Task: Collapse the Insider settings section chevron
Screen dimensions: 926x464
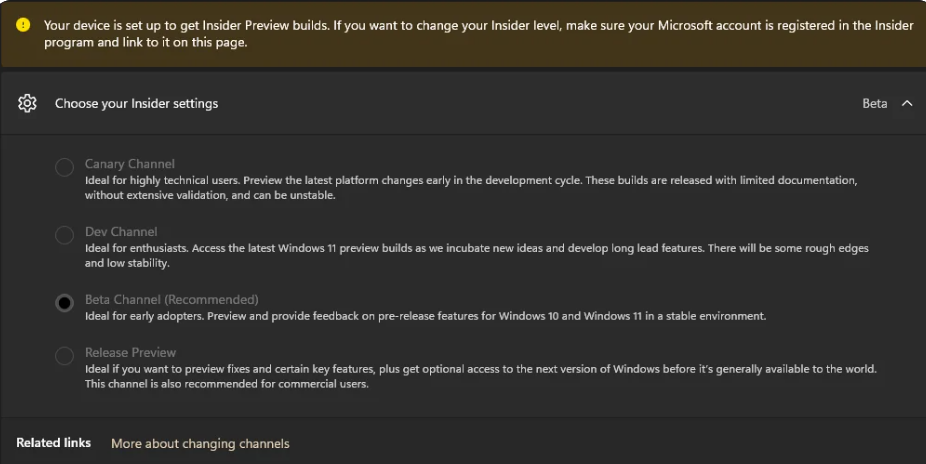Action: [x=907, y=103]
